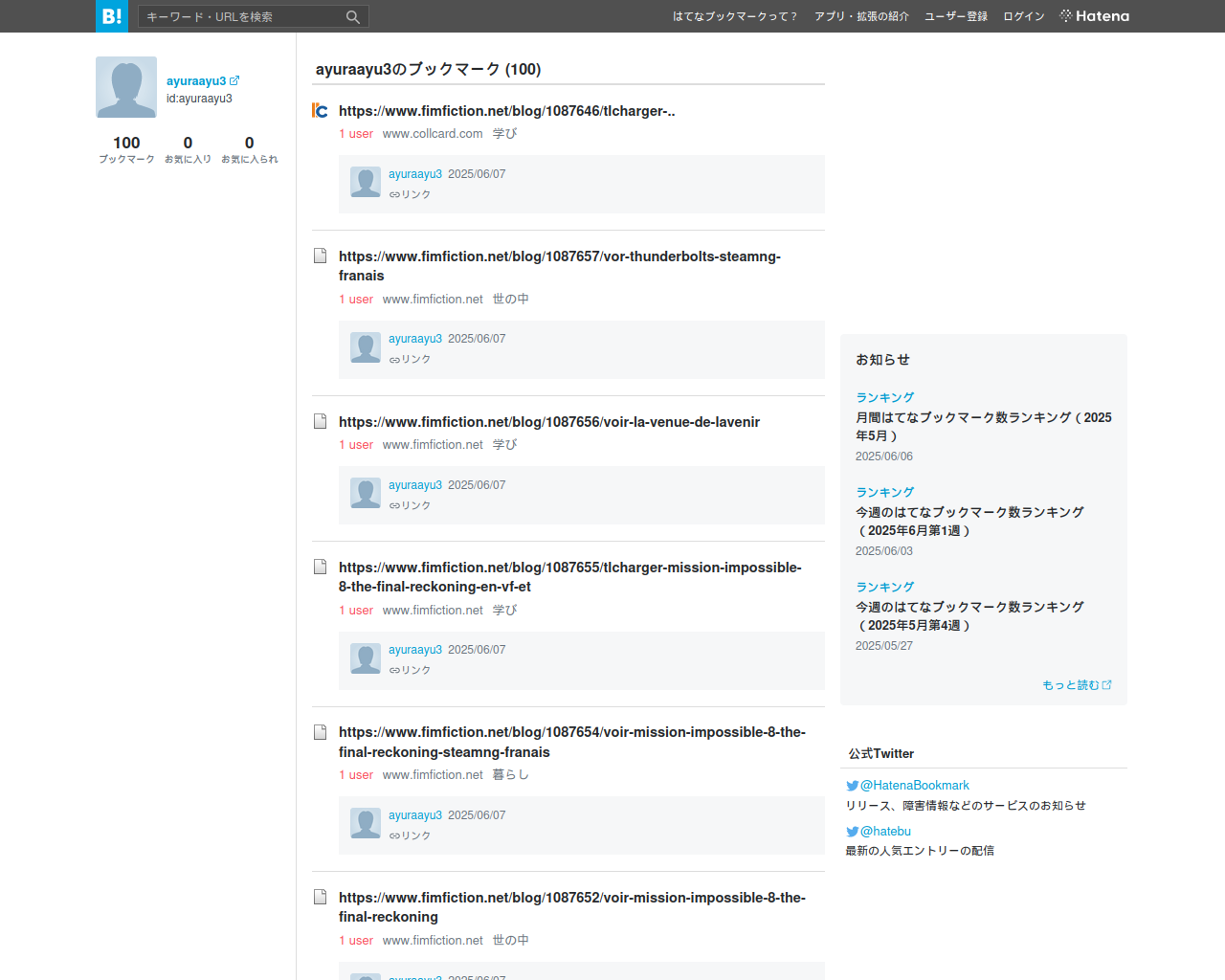The height and width of the screenshot is (980, 1225).
Task: Click date 2025/06/07 in 1087646 comment
Action: [x=477, y=174]
